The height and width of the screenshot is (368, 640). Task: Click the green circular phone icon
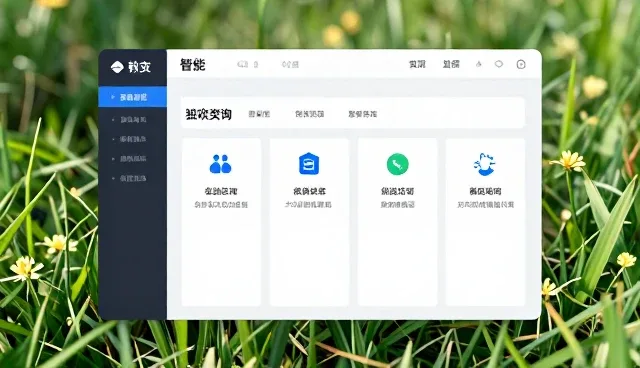click(398, 164)
